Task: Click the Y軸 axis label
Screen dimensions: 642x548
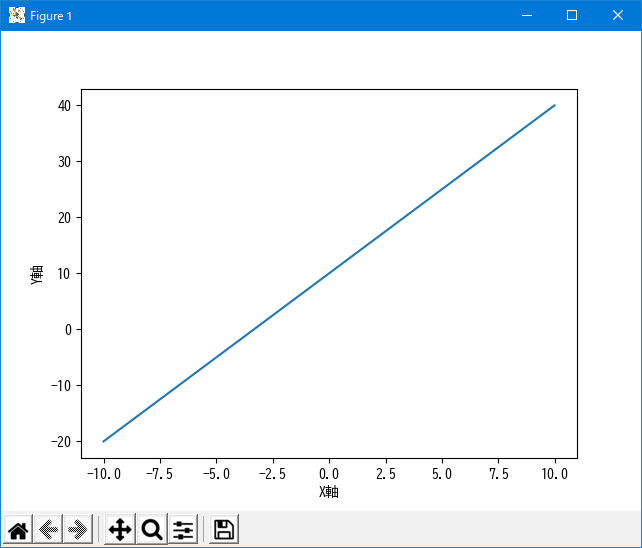Action: coord(37,274)
